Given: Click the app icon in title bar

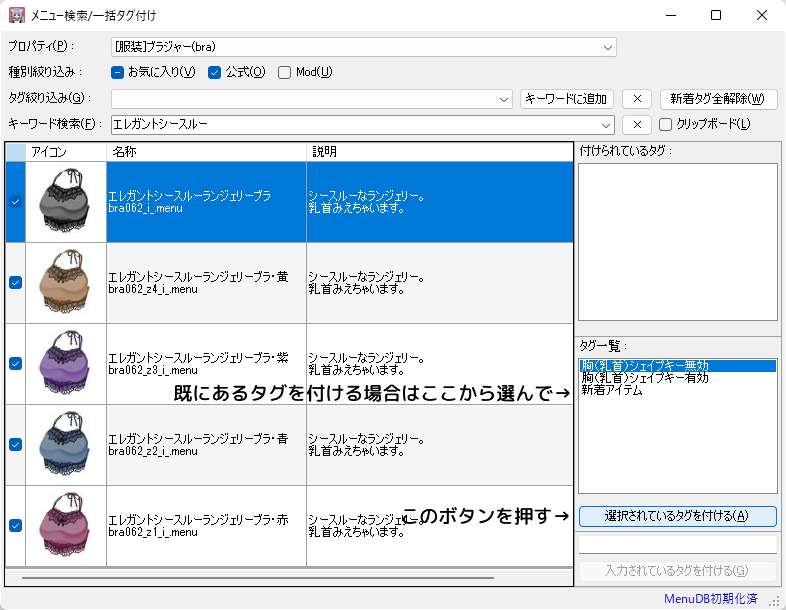Looking at the screenshot, I should [x=17, y=16].
